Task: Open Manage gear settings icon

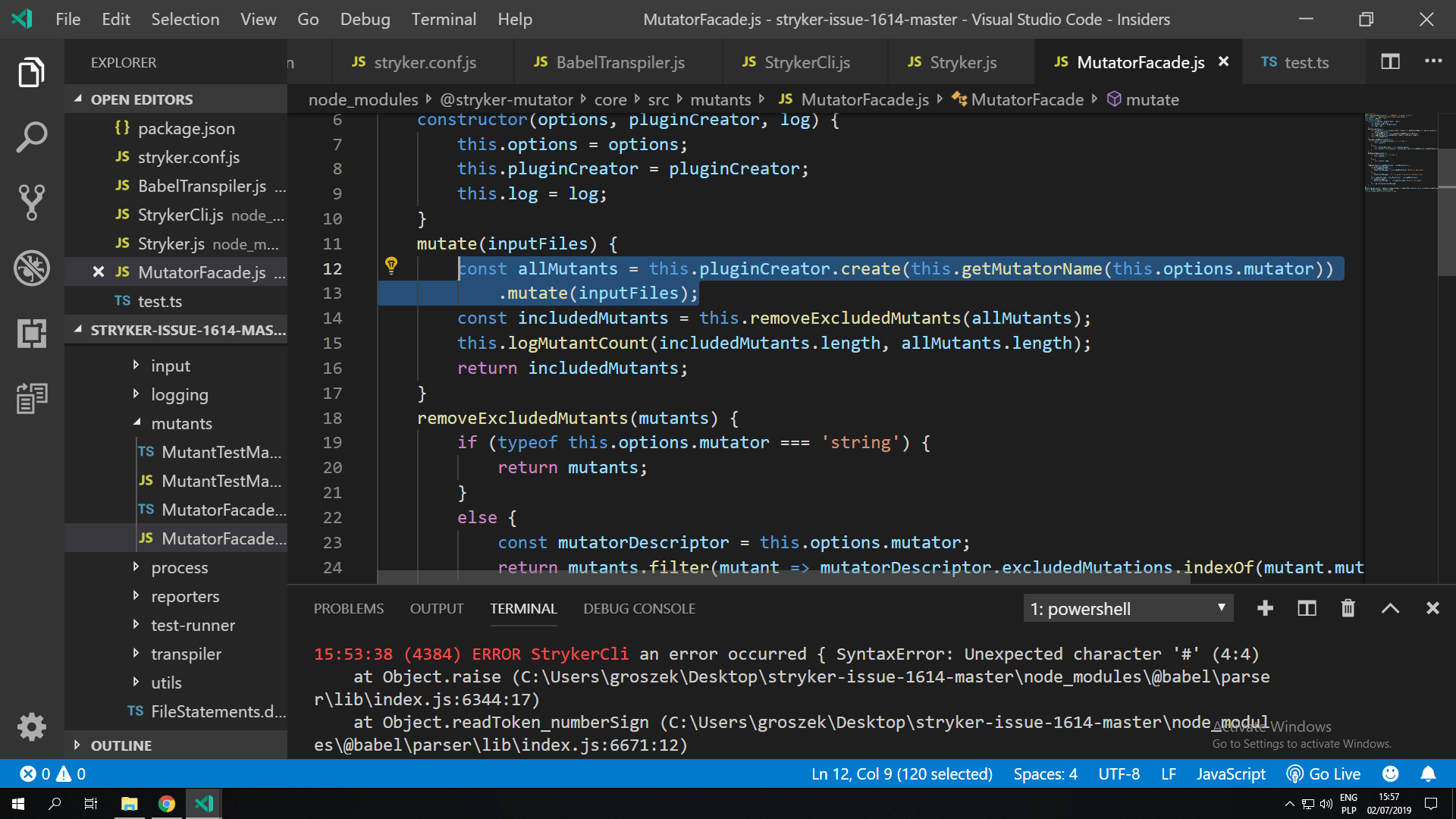Action: (x=31, y=726)
